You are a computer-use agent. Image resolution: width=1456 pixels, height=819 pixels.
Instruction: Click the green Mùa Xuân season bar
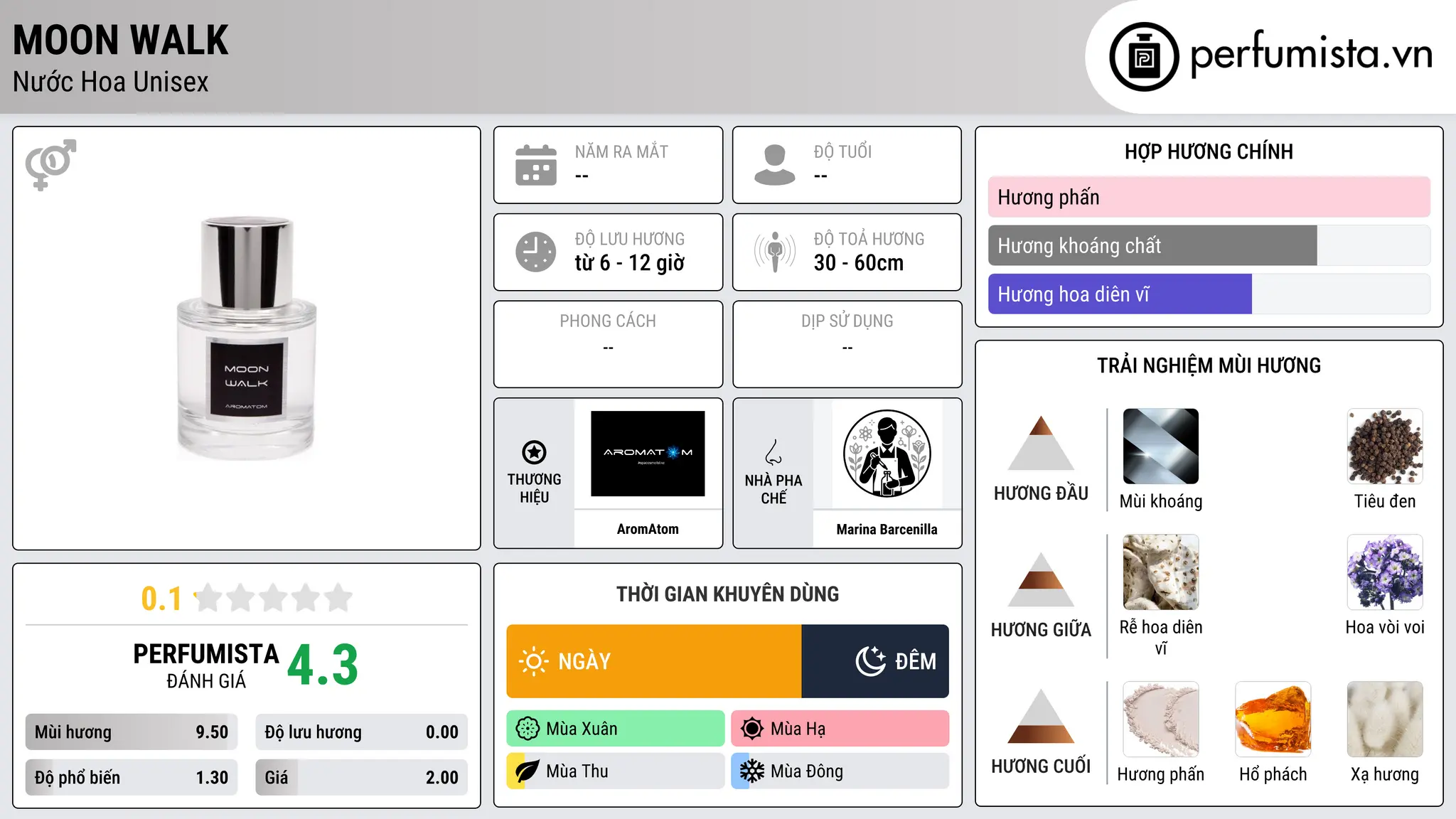click(x=616, y=729)
